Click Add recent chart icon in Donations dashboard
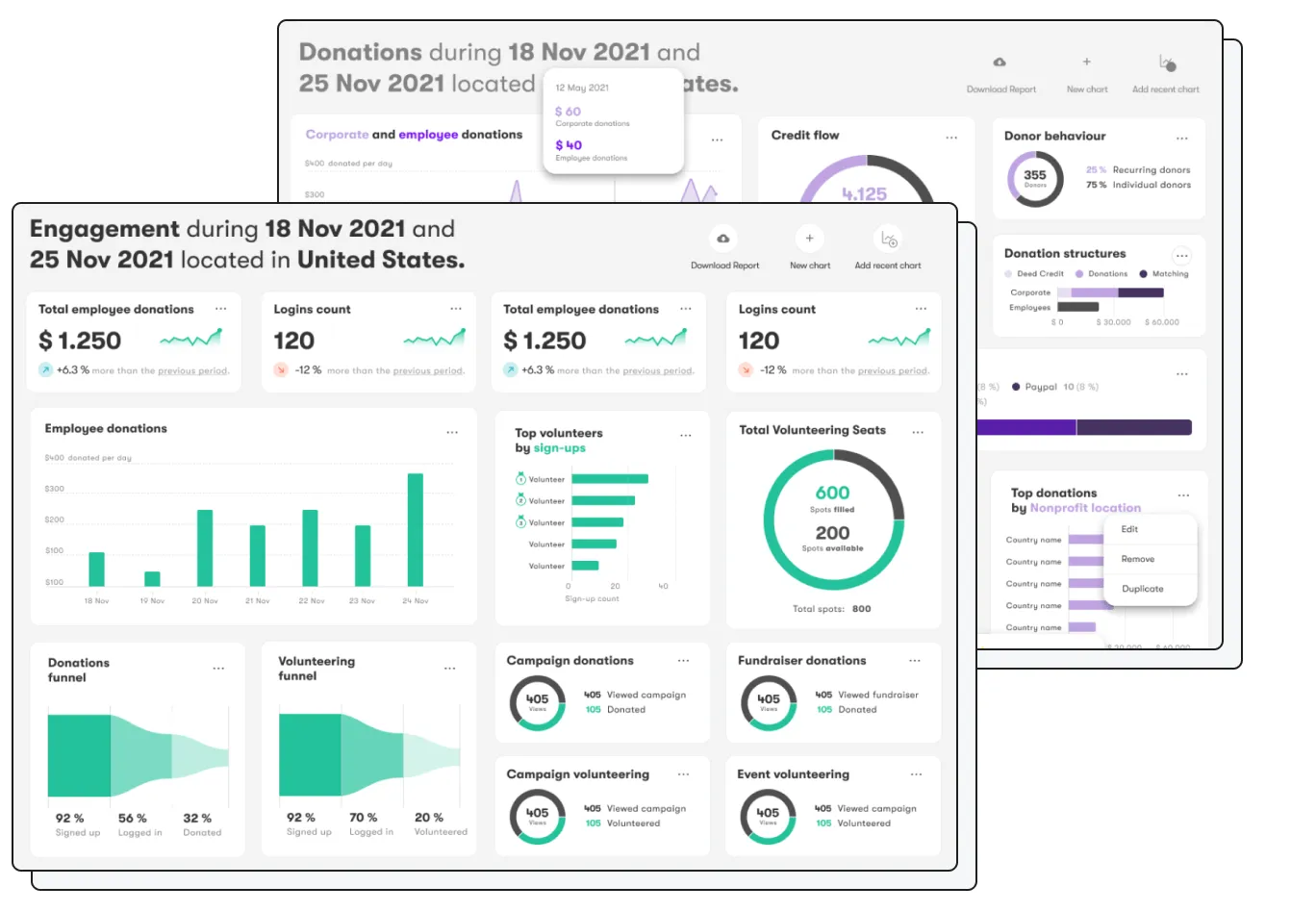1316x912 pixels. [x=1167, y=63]
